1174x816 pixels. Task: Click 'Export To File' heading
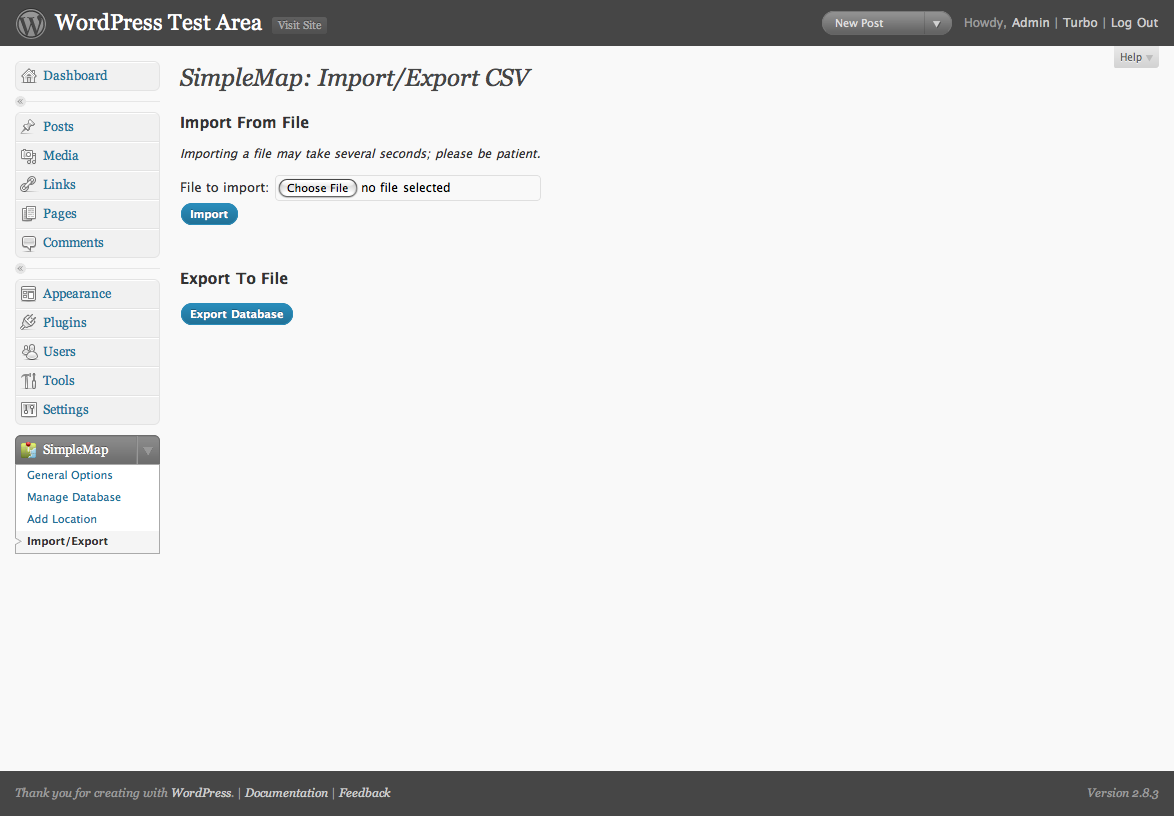(x=234, y=278)
